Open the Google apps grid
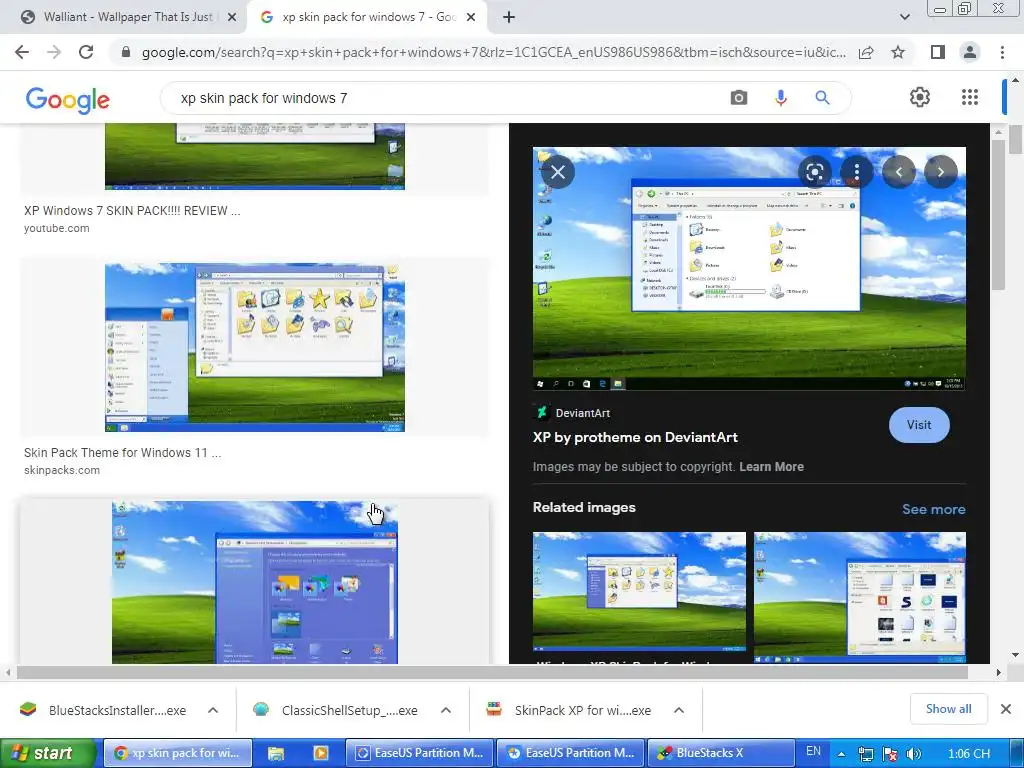 pos(970,97)
